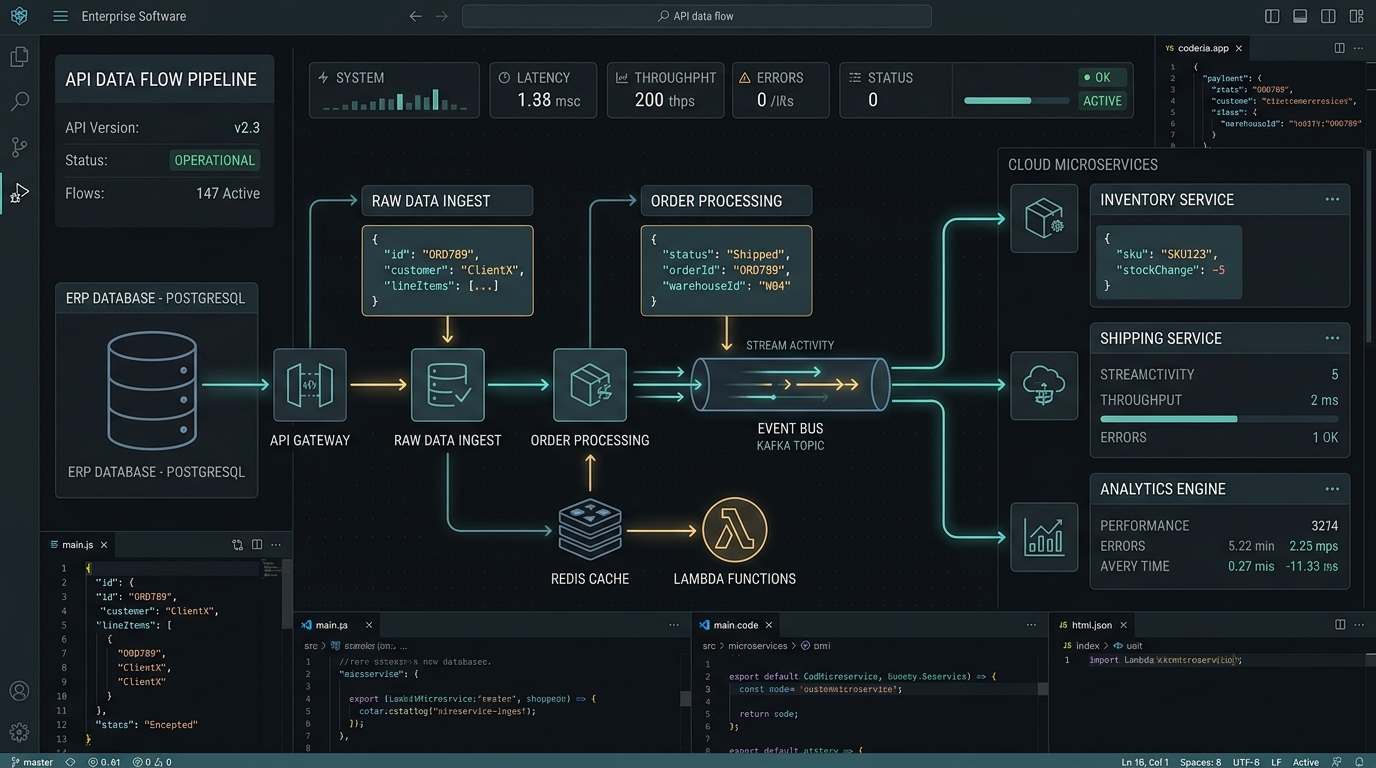Screen dimensions: 1376x768
Task: Click the top status progress bar
Action: 1016,101
